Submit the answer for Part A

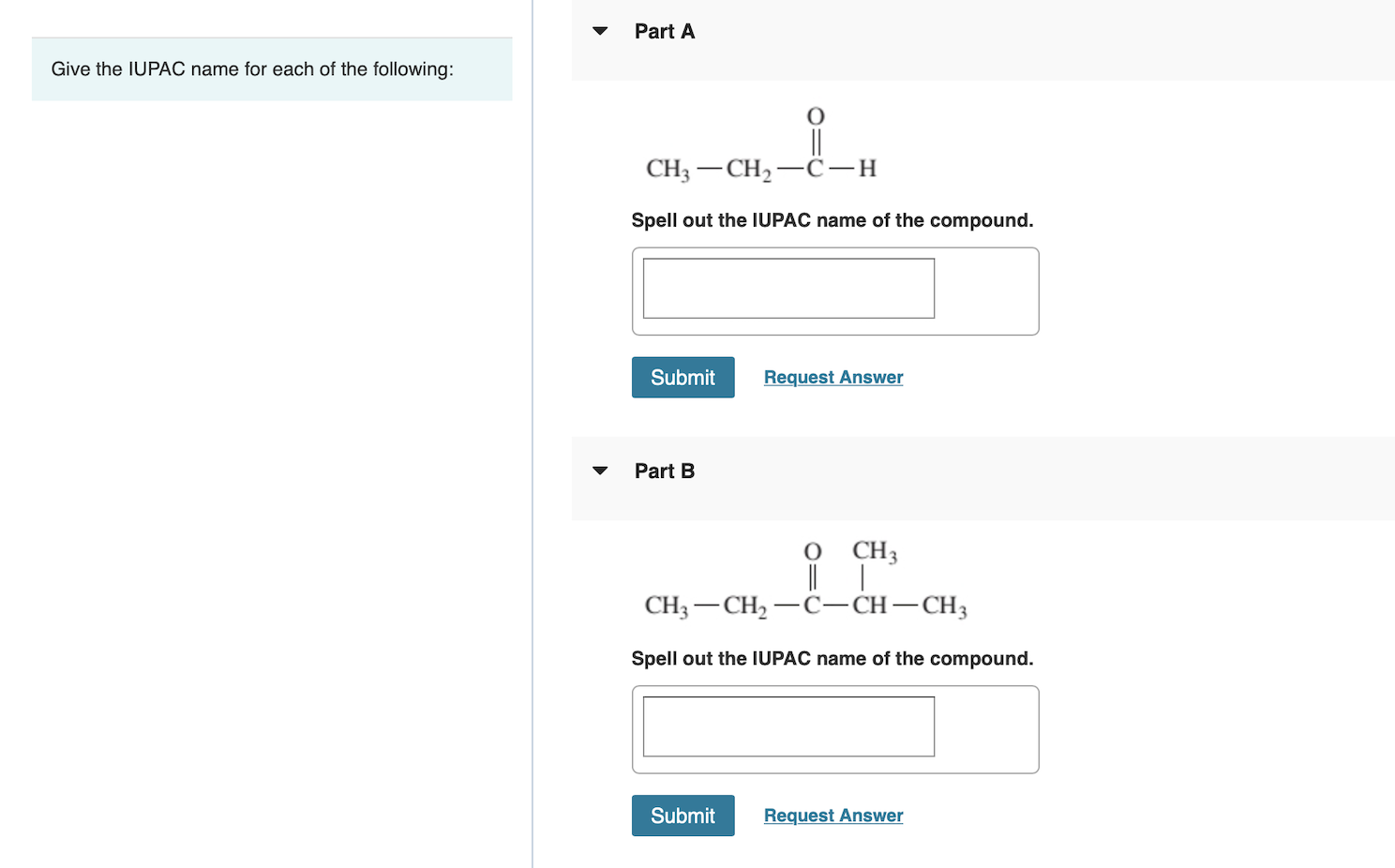[x=682, y=377]
